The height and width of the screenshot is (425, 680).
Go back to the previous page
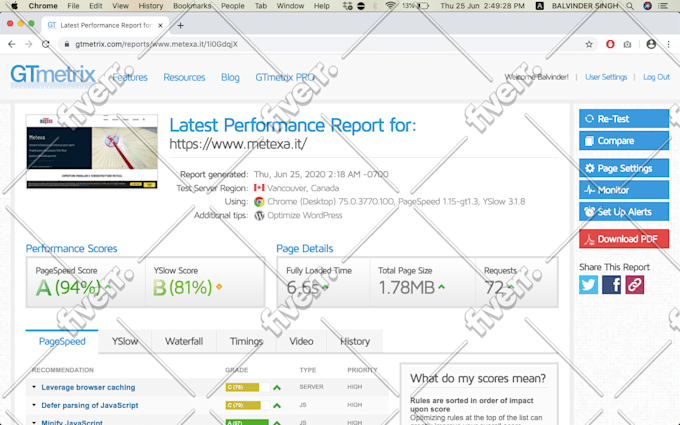[x=12, y=44]
